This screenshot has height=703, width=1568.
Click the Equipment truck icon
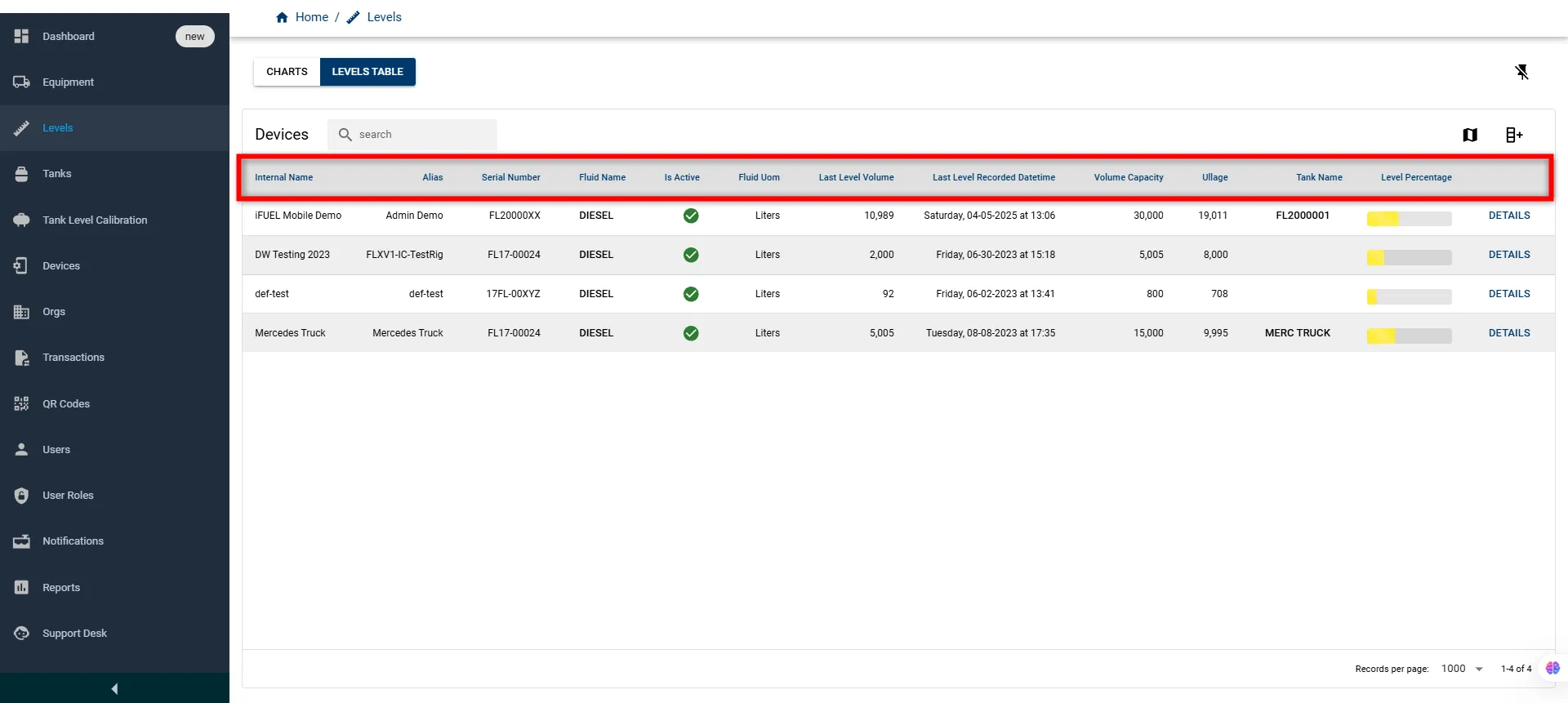22,82
